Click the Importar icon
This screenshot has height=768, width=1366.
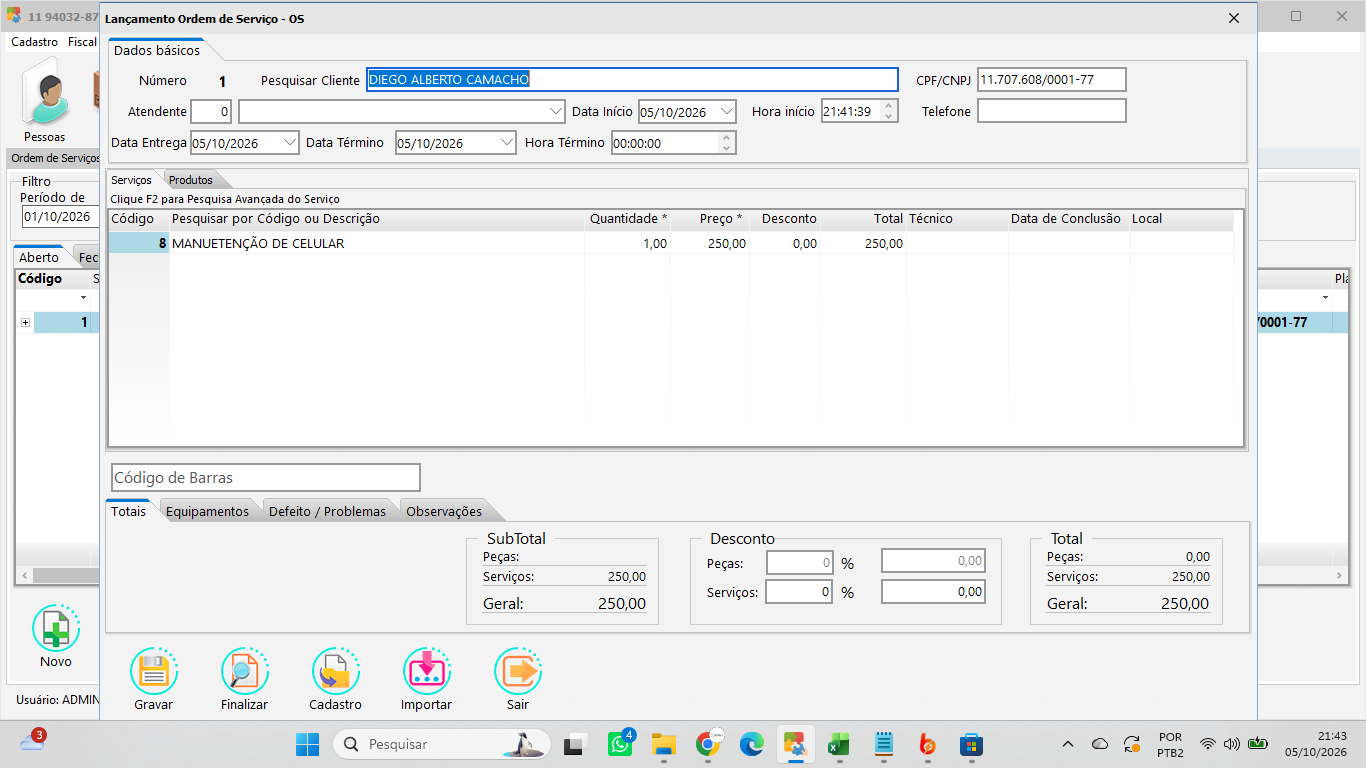[x=426, y=671]
